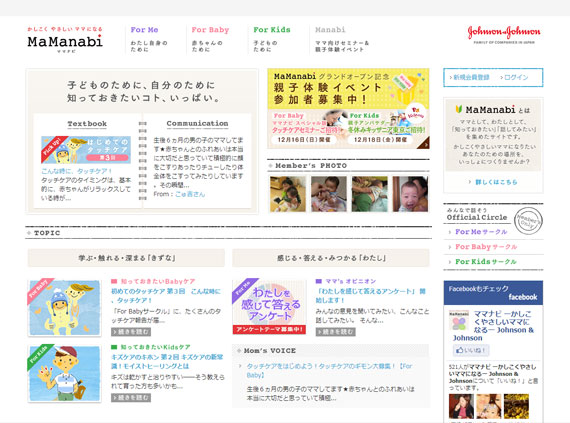Click the Textbook section heading
Image resolution: width=570 pixels, height=423 pixels.
87,124
